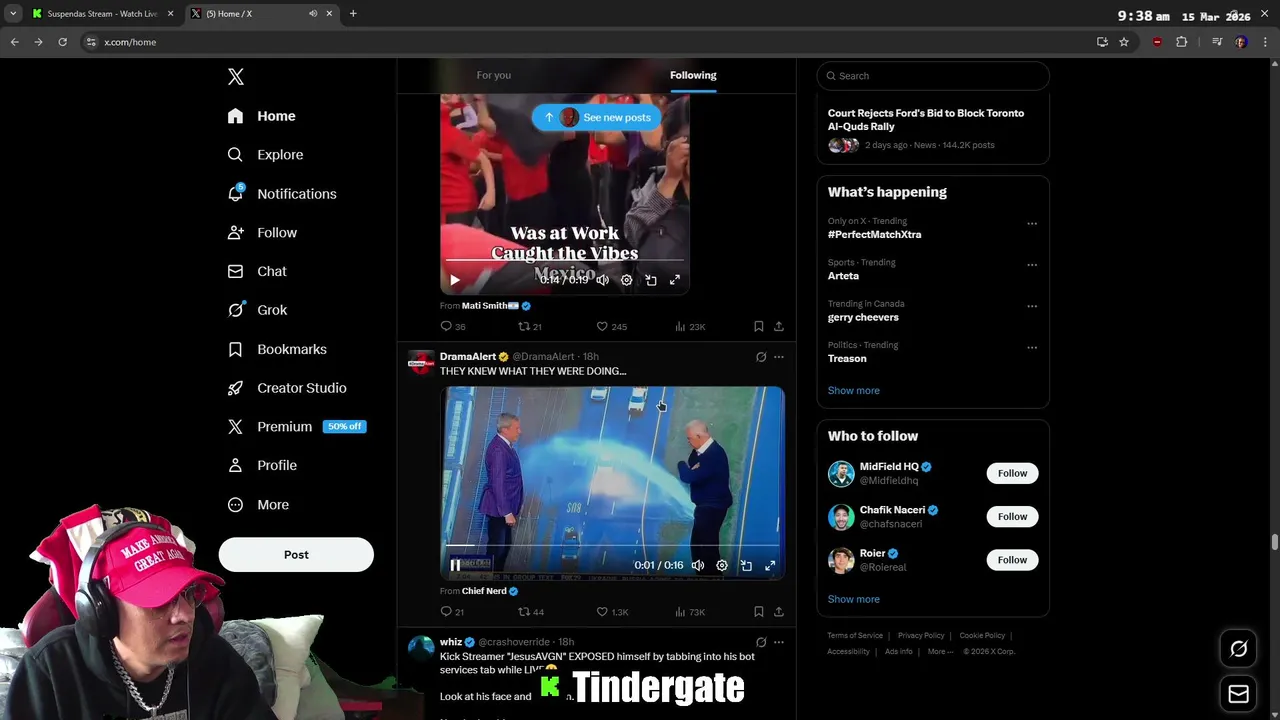Select the Following tab
The width and height of the screenshot is (1280, 720).
(693, 75)
